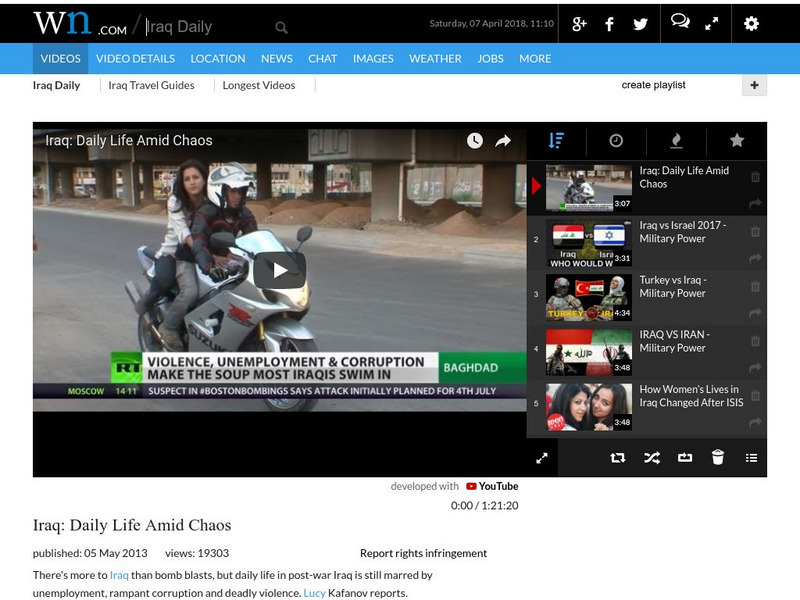
Task: Toggle shuffle playlist icon
Action: tap(652, 458)
